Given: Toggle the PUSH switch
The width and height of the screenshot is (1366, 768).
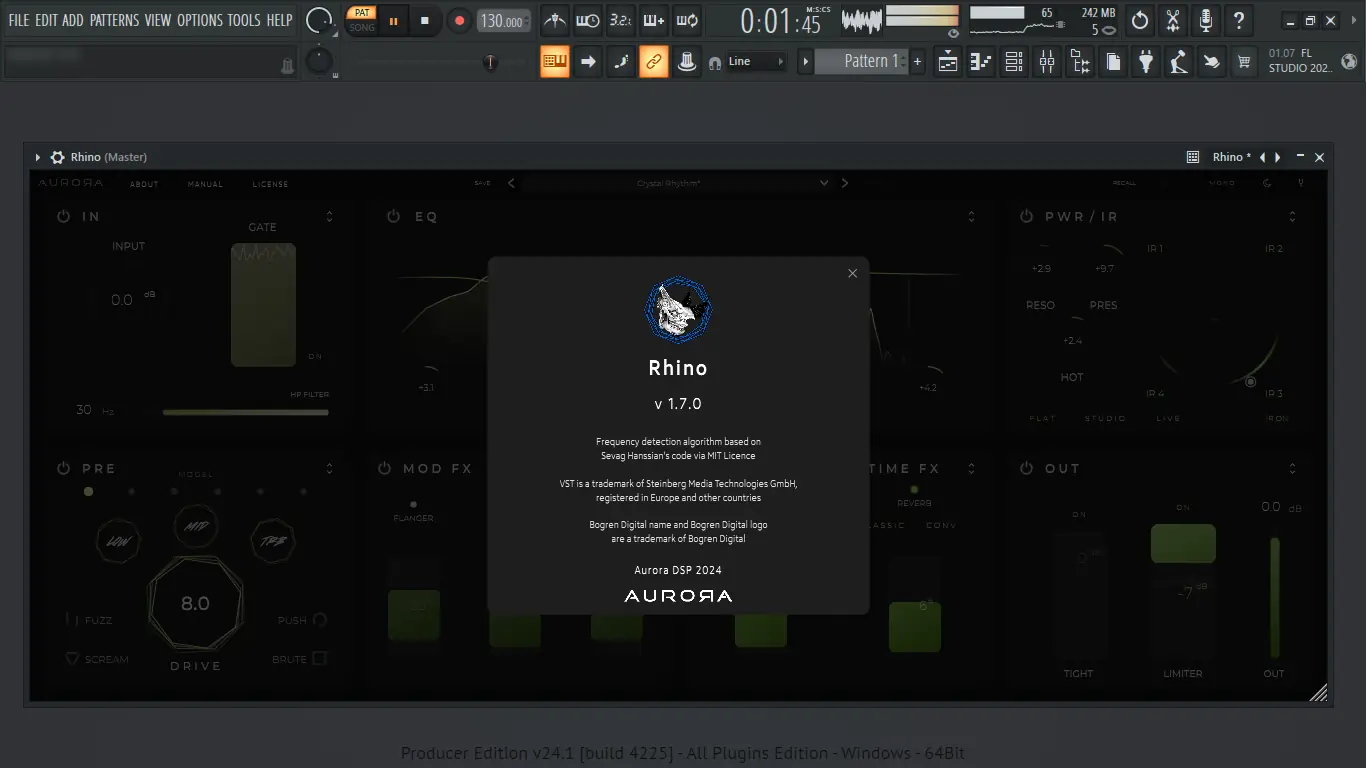Looking at the screenshot, I should tap(320, 620).
